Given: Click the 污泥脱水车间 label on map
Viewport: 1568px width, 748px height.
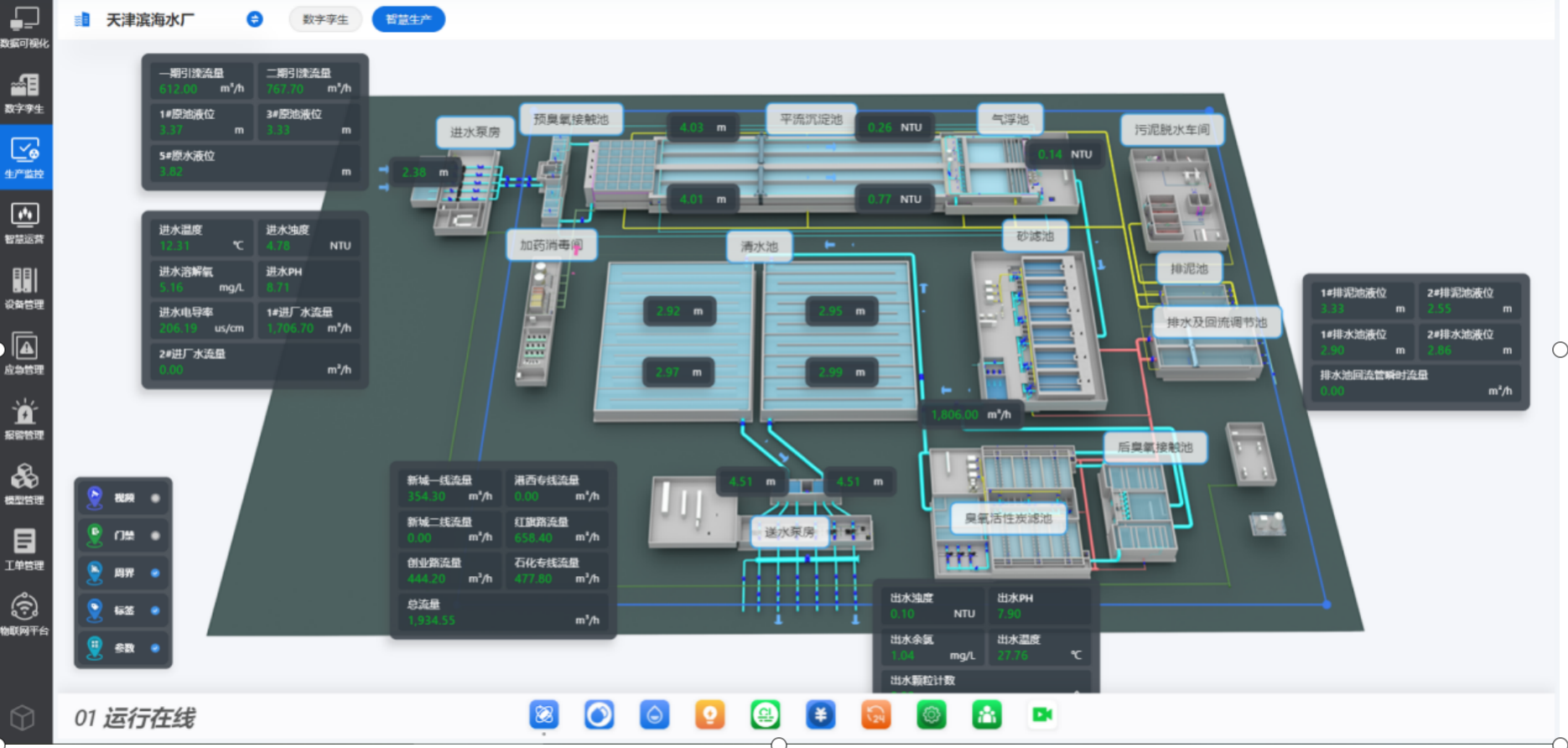Looking at the screenshot, I should [x=1171, y=130].
